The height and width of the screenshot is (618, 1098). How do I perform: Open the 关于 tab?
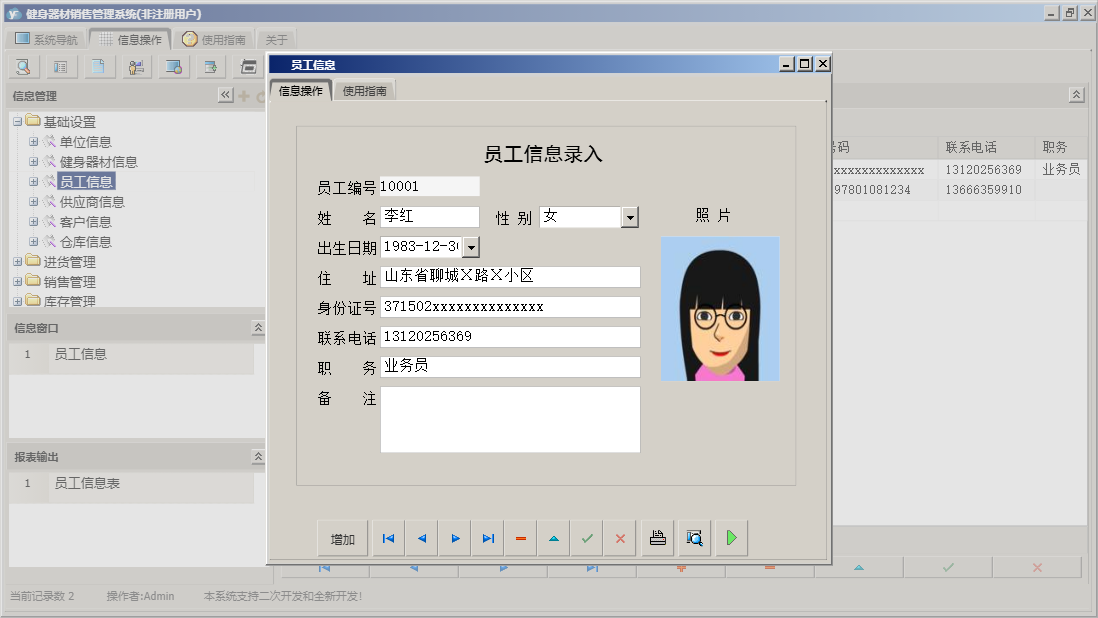click(276, 40)
